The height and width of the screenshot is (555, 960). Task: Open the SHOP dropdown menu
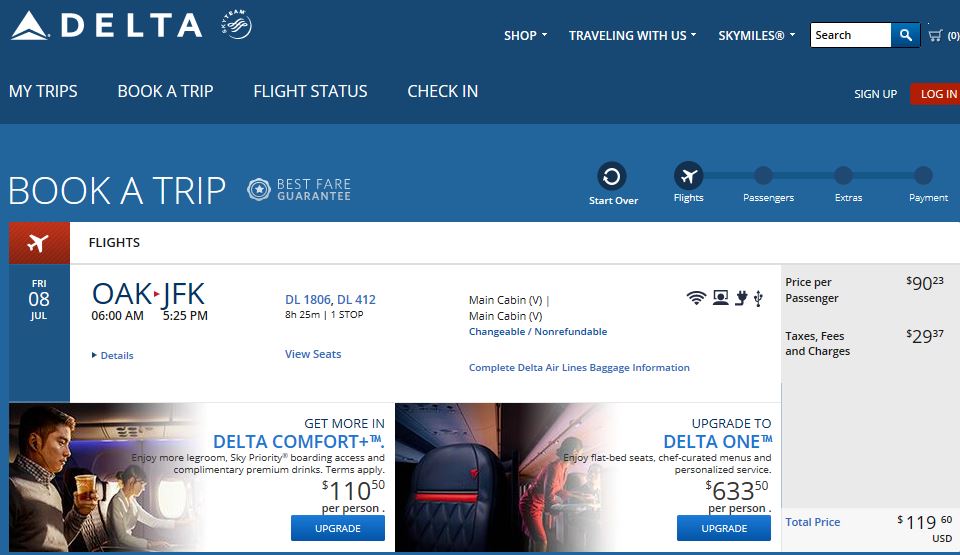click(x=525, y=36)
